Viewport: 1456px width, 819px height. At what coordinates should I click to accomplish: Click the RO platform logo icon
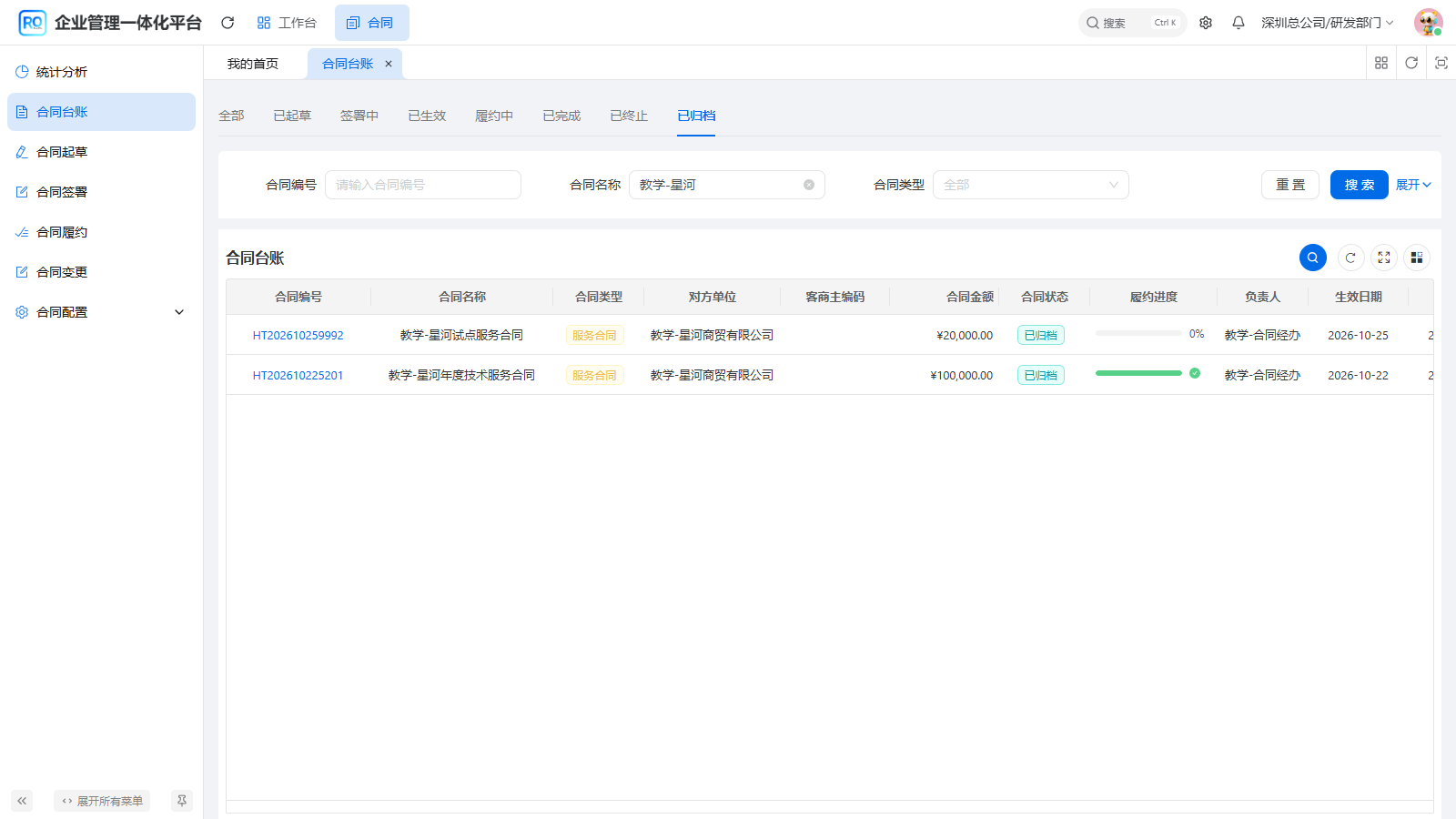(x=33, y=23)
